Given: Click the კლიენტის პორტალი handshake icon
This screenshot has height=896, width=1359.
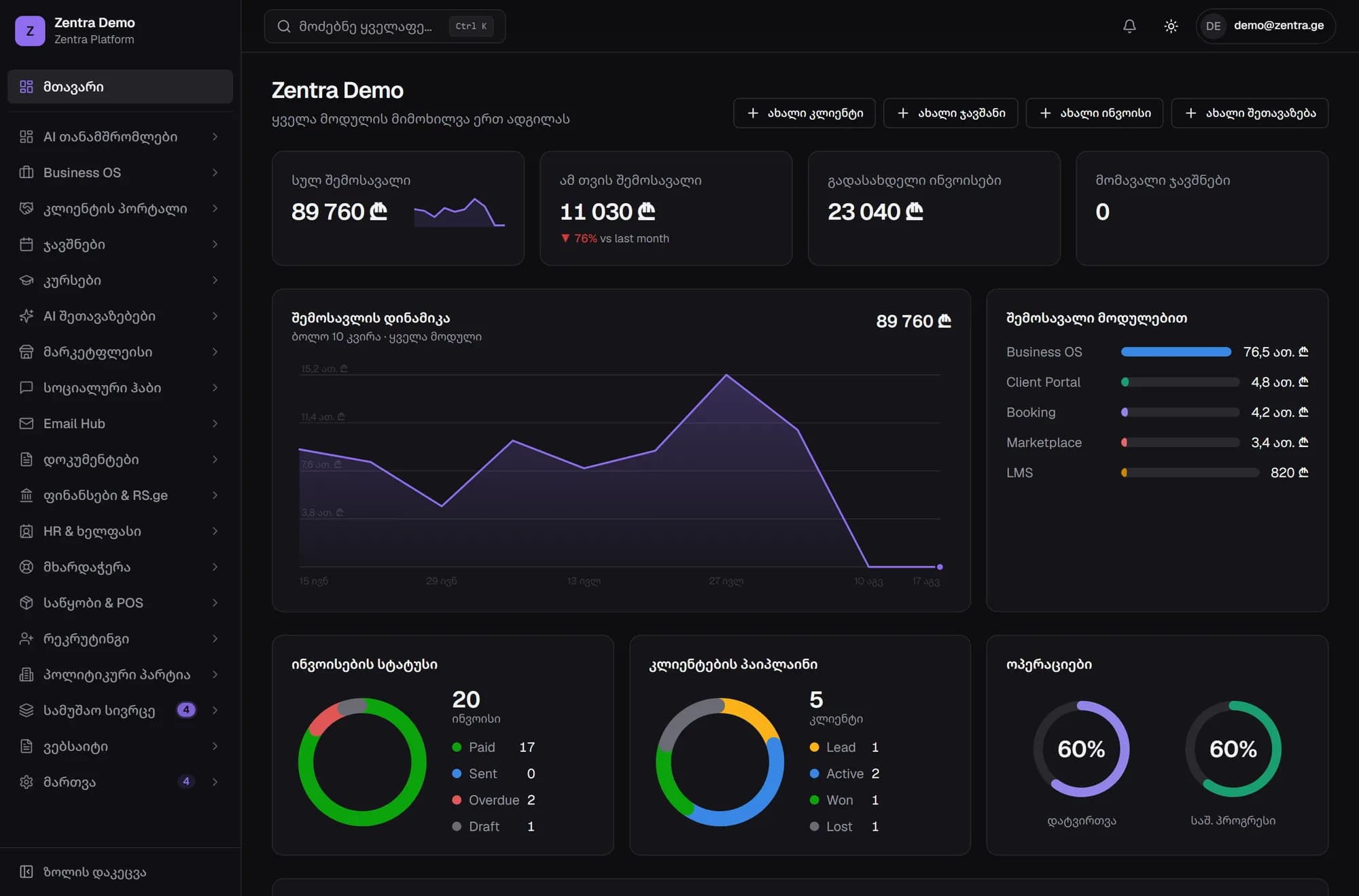Looking at the screenshot, I should pos(27,209).
